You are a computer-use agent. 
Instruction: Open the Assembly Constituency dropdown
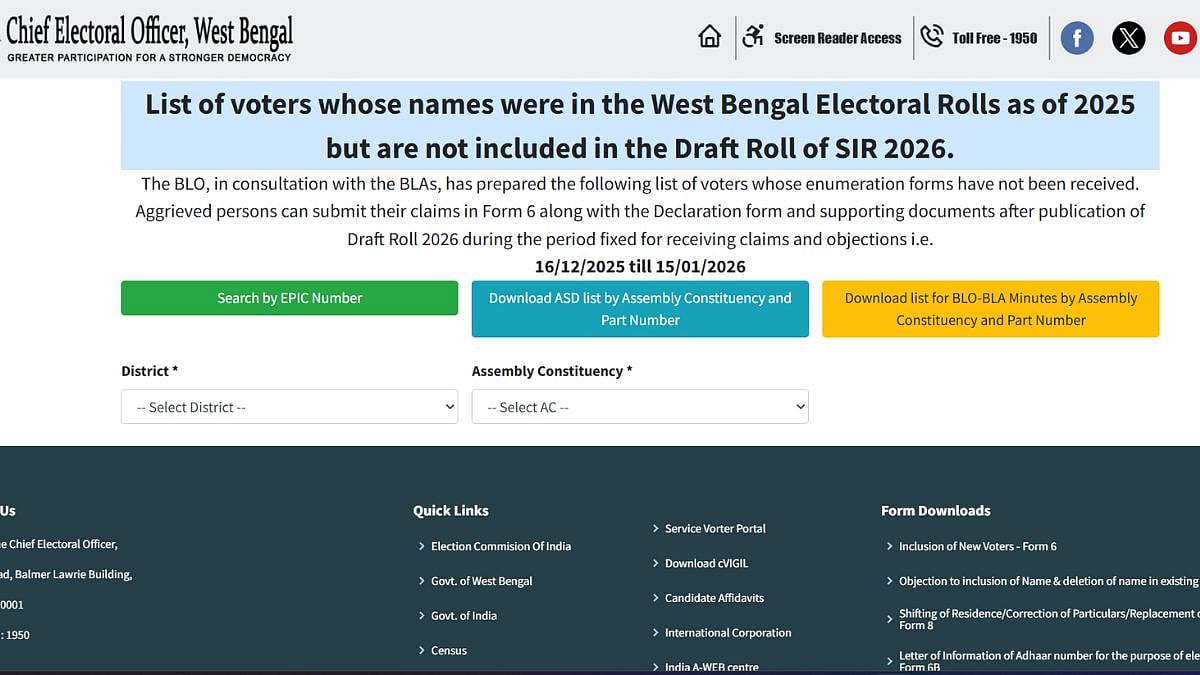640,407
